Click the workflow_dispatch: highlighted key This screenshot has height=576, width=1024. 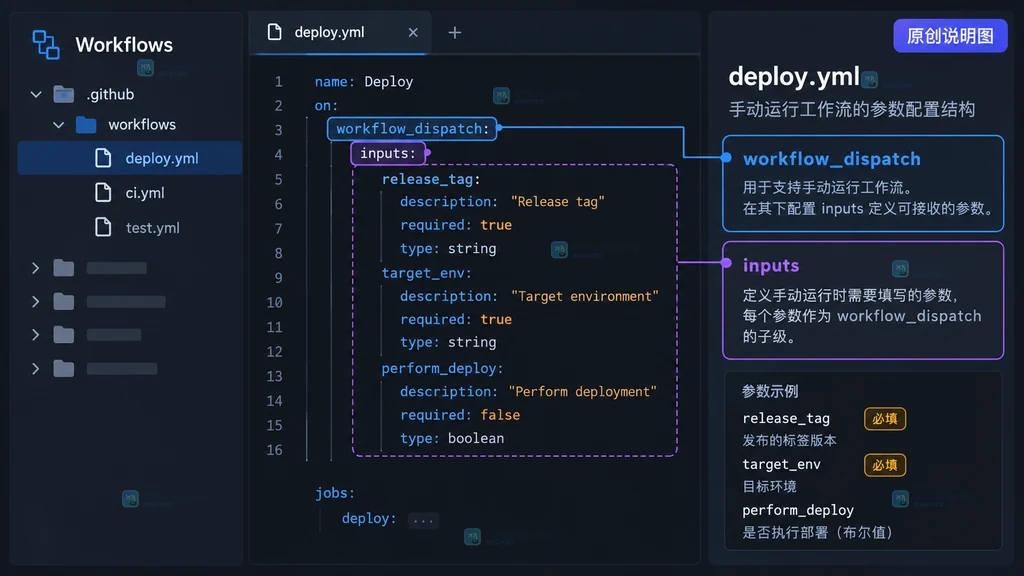412,129
